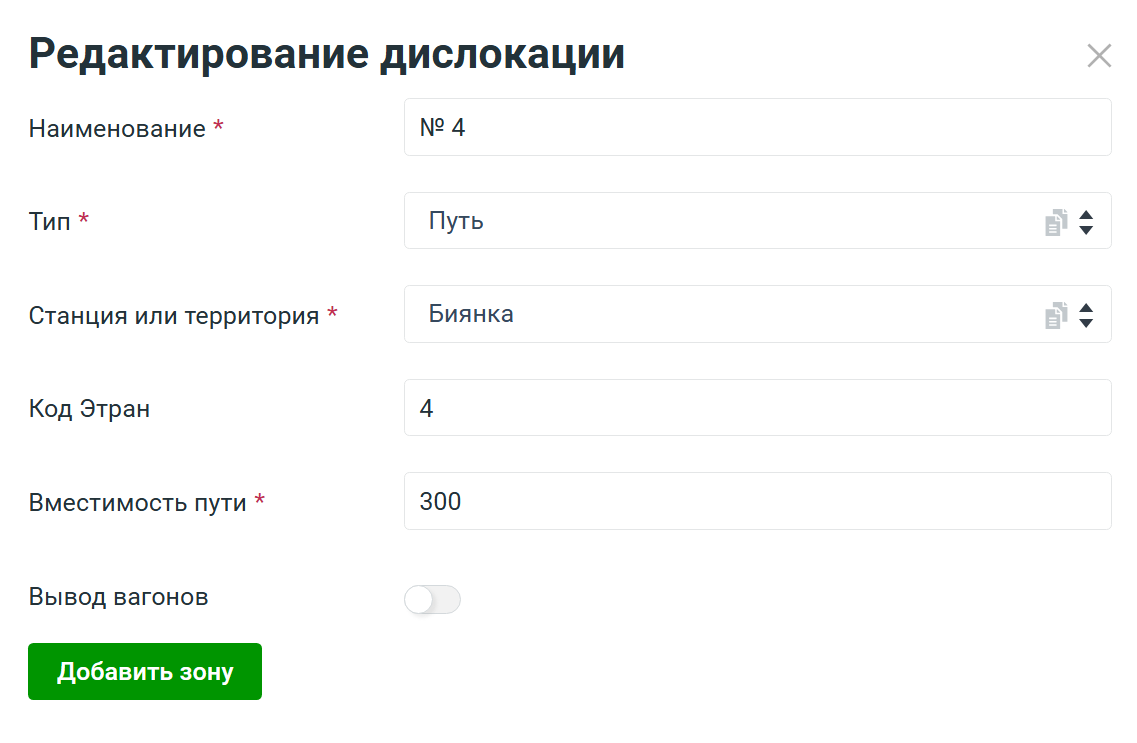Viewport: 1137px width, 743px height.
Task: Focus the Наименование field containing № 4
Action: 757,128
